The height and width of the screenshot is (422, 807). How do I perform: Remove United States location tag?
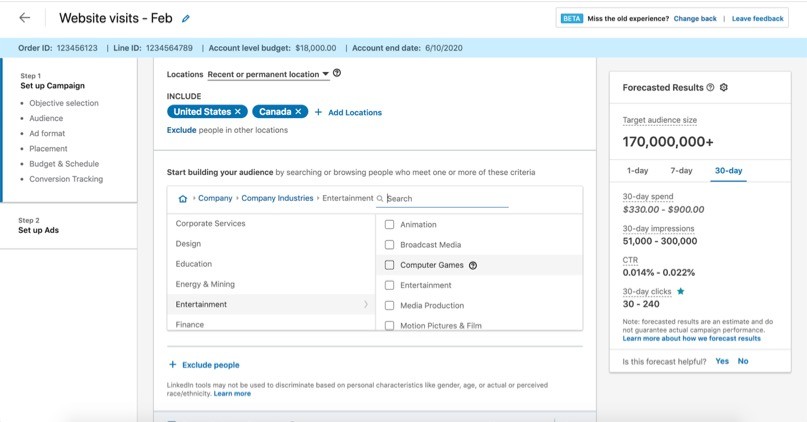(x=238, y=112)
